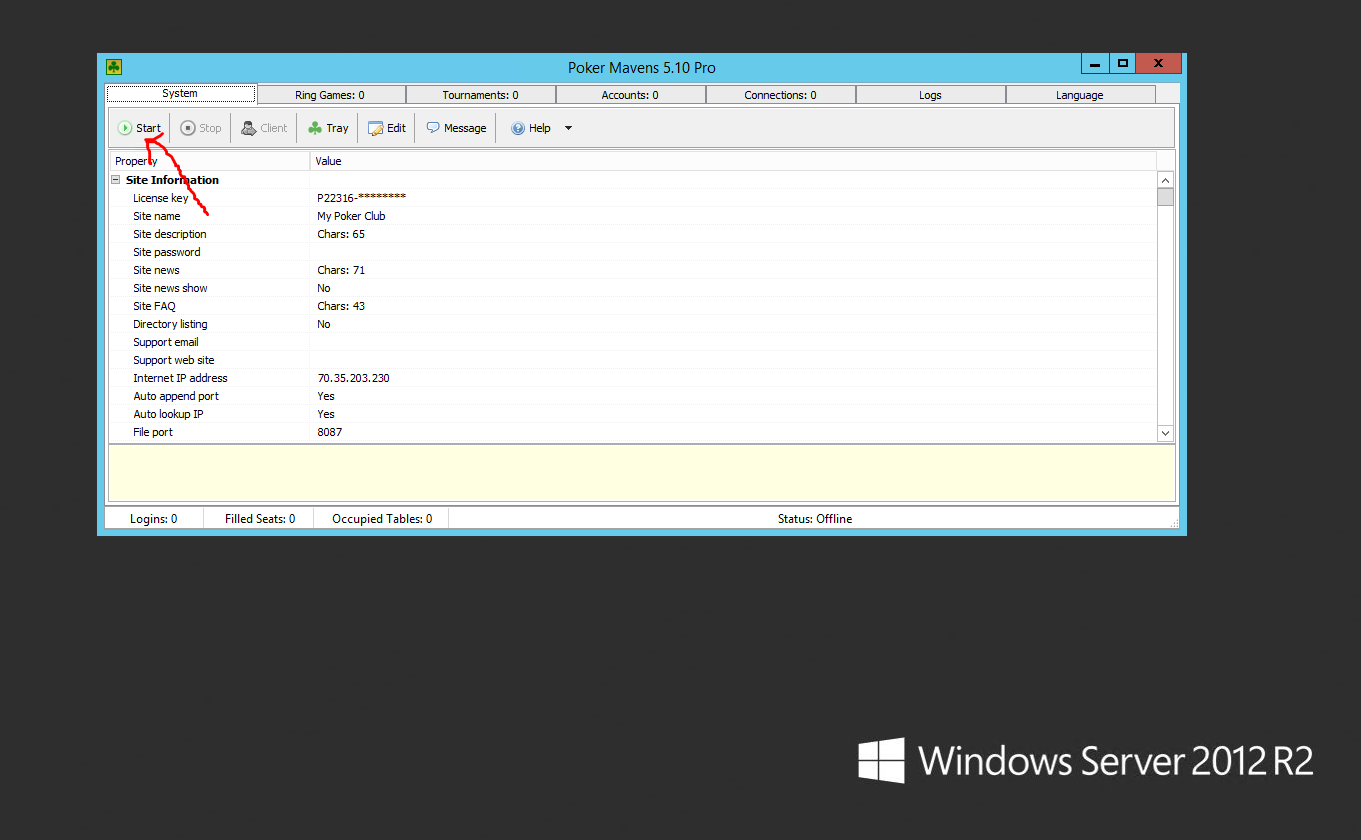1361x840 pixels.
Task: Click the property list scroll down arrow
Action: [1165, 433]
